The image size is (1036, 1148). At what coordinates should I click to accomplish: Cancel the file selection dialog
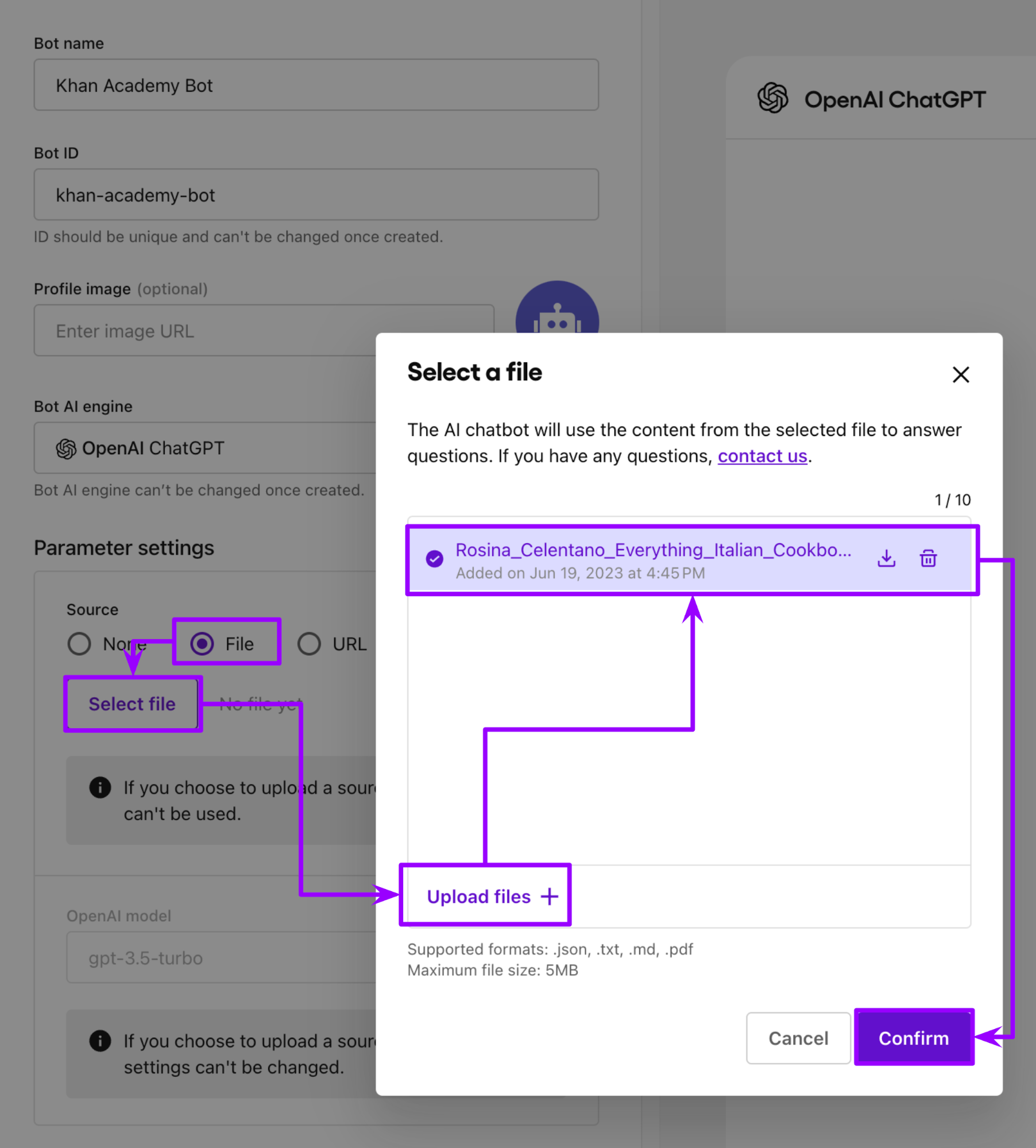click(798, 1038)
